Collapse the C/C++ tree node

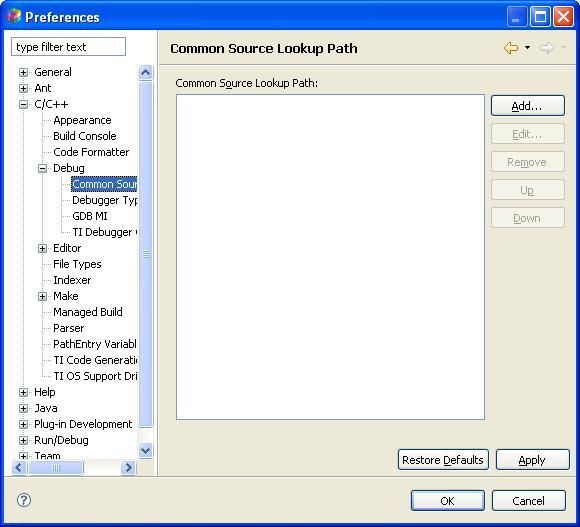tap(23, 105)
